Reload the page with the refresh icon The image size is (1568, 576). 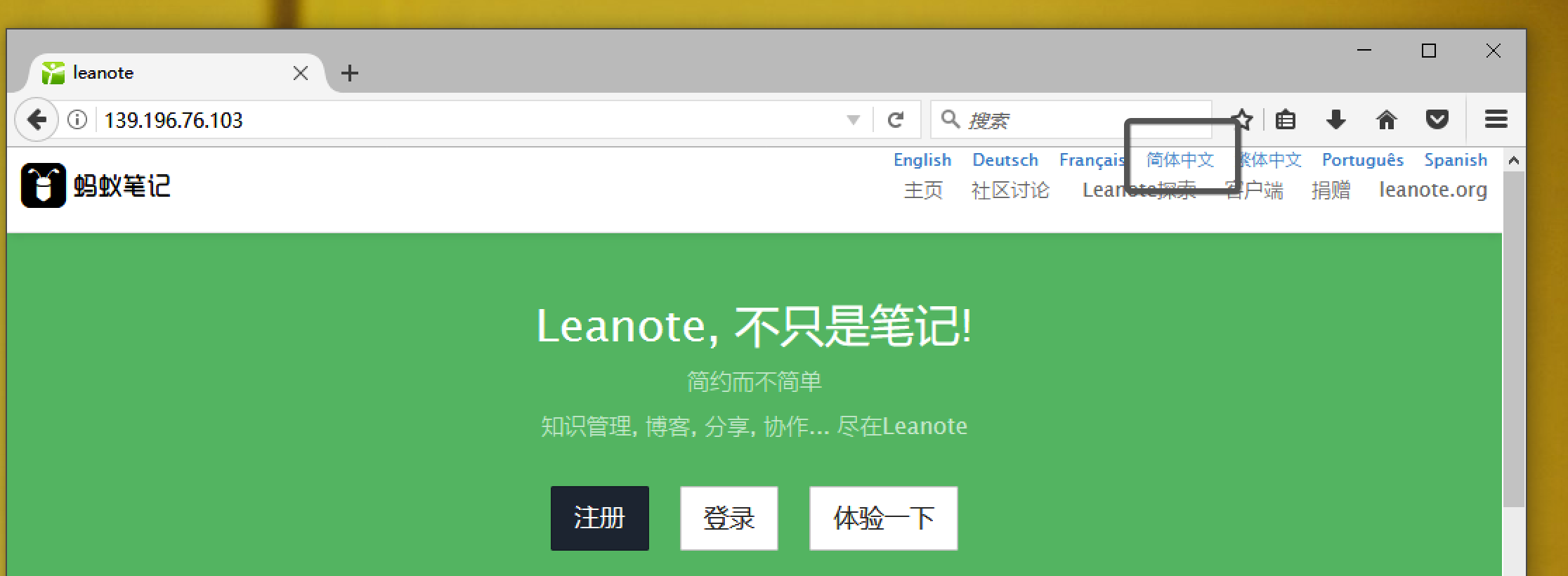point(895,120)
